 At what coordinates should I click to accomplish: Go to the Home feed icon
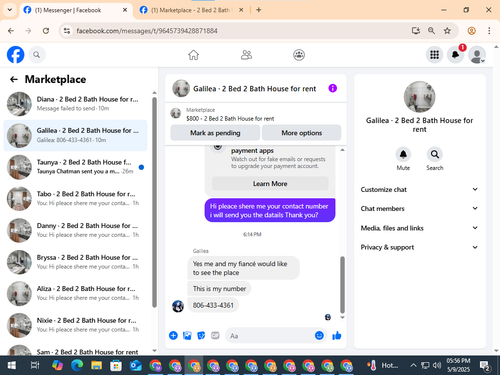[x=193, y=55]
